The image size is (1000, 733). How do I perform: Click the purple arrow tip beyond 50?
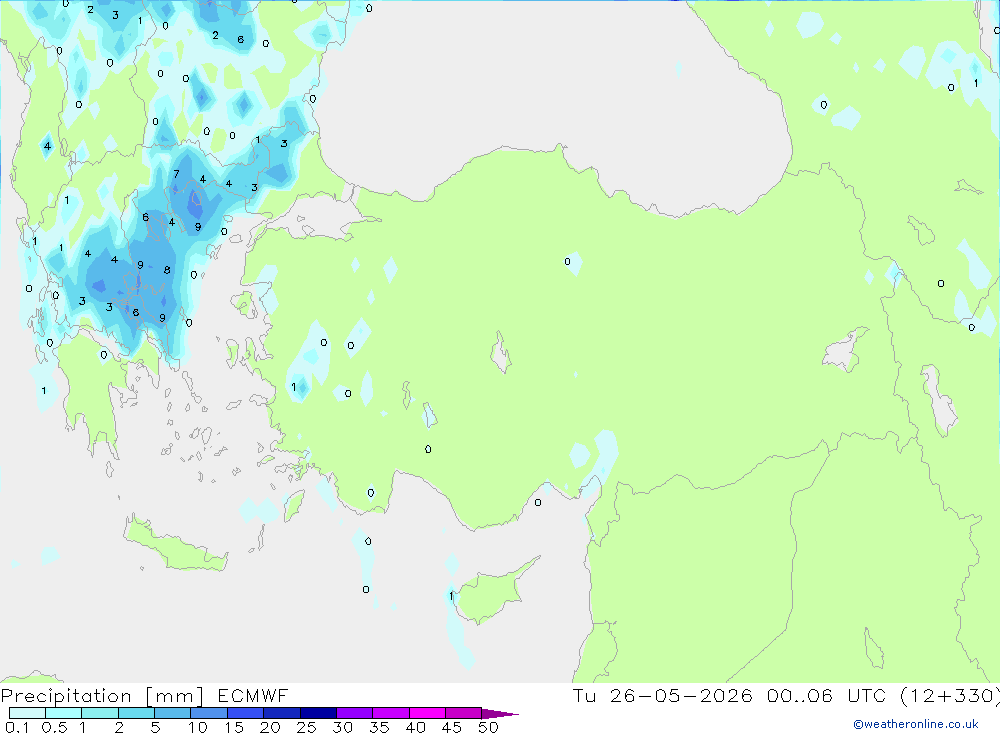pos(500,713)
